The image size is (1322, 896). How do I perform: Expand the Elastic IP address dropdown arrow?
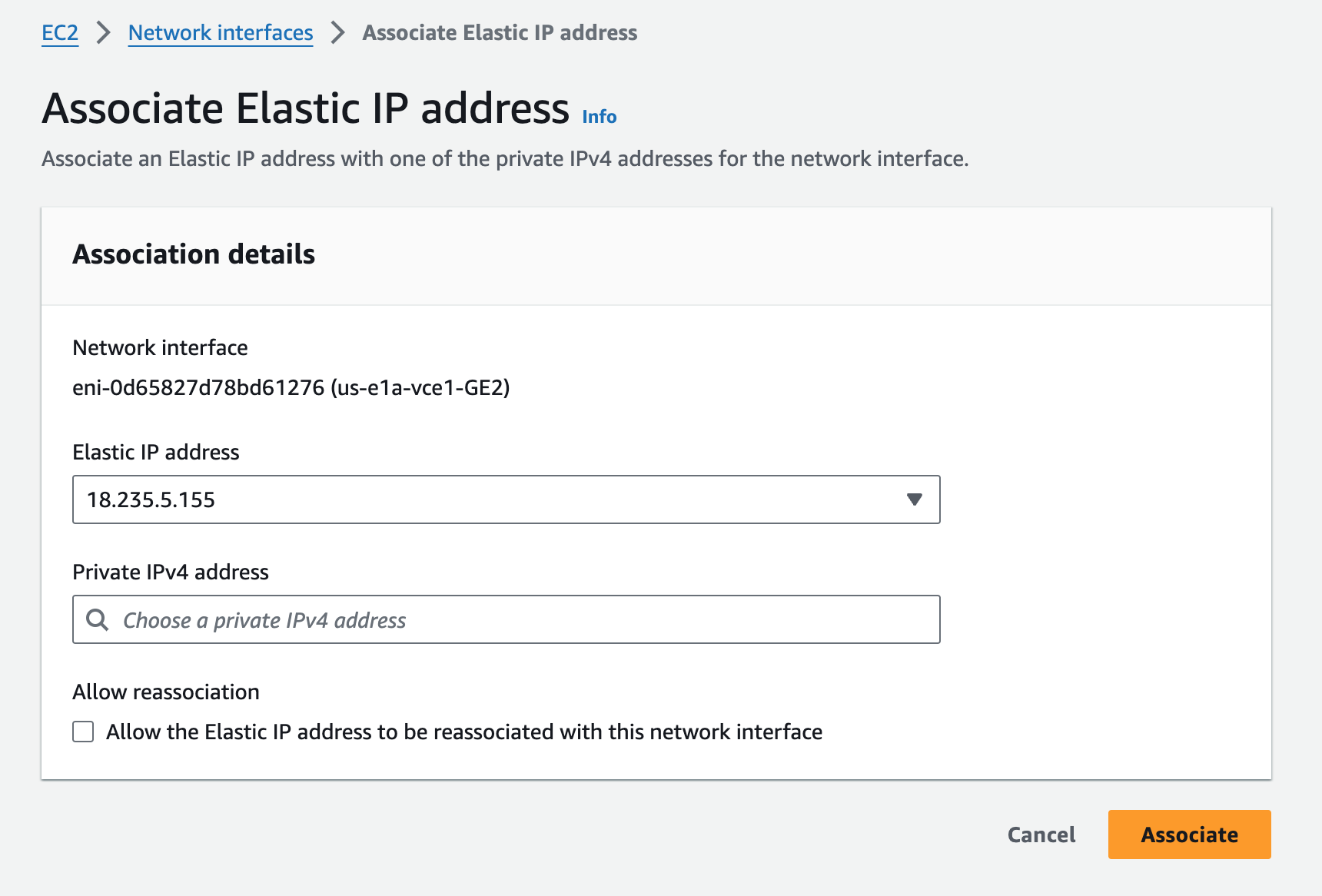[x=914, y=499]
